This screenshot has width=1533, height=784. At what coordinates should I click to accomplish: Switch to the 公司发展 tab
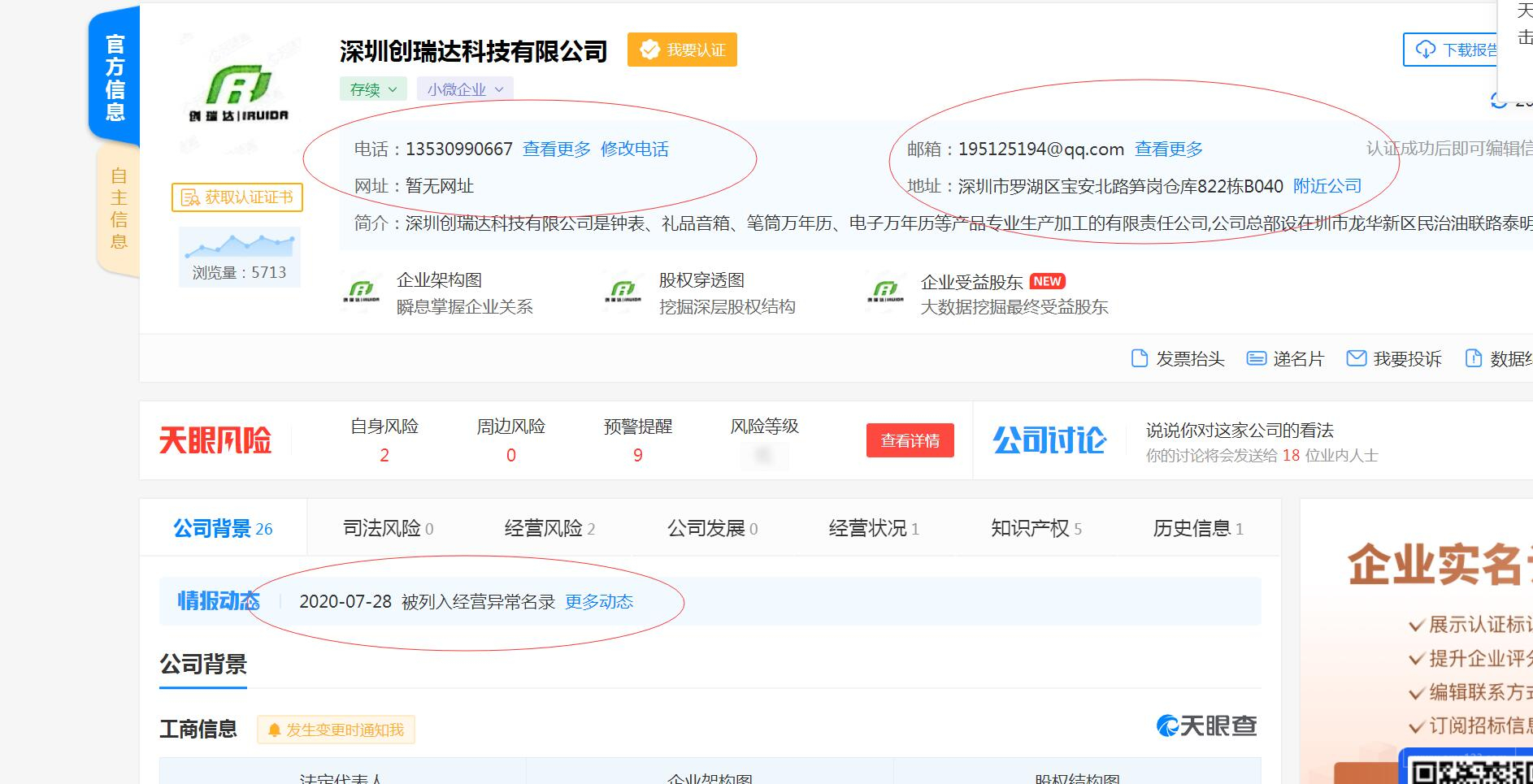point(713,528)
